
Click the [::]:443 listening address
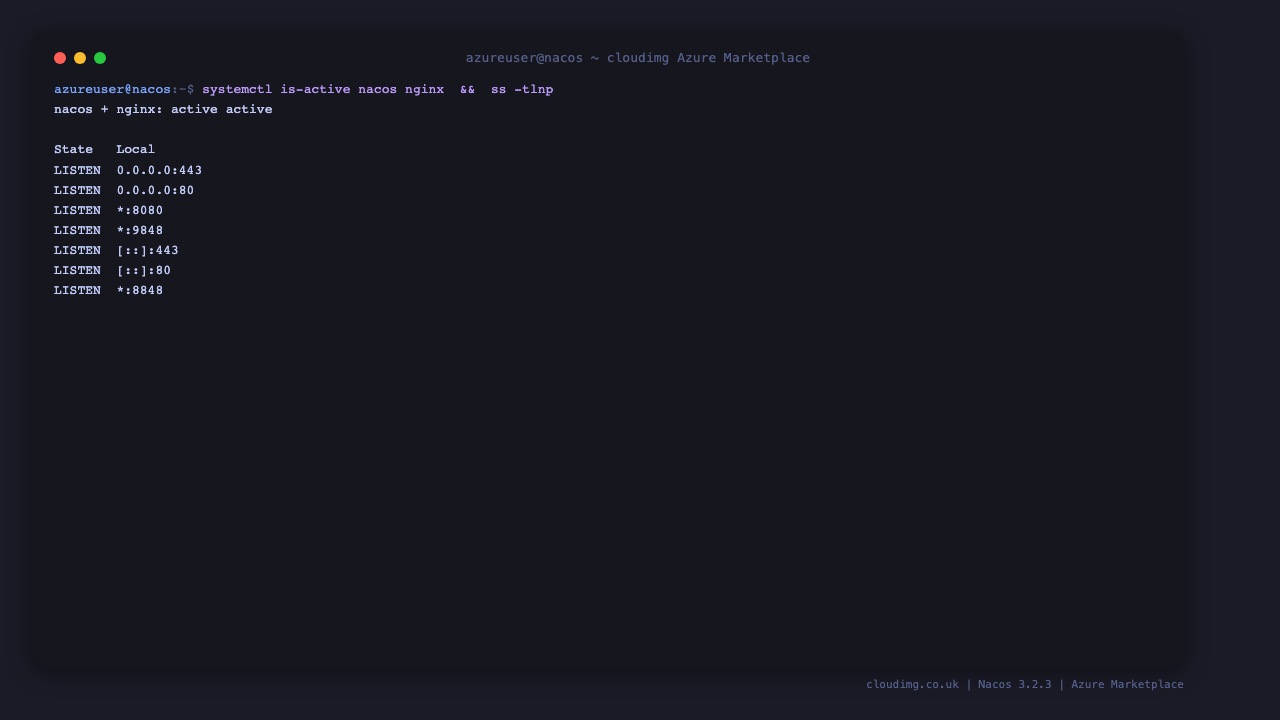148,251
